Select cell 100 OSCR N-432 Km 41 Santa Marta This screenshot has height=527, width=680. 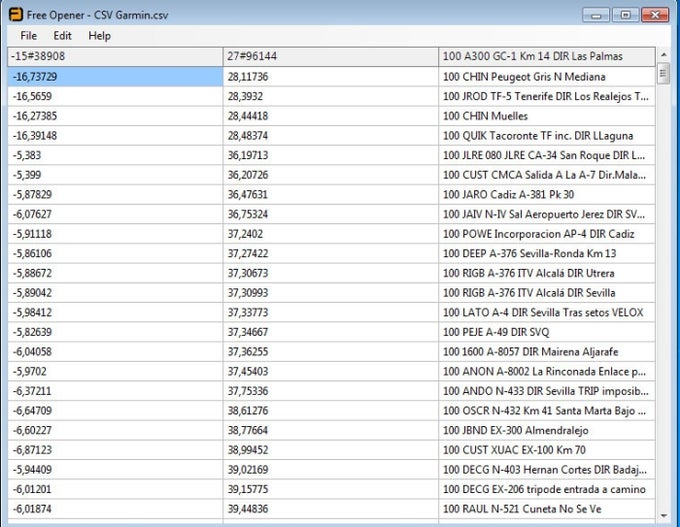pyautogui.click(x=547, y=411)
